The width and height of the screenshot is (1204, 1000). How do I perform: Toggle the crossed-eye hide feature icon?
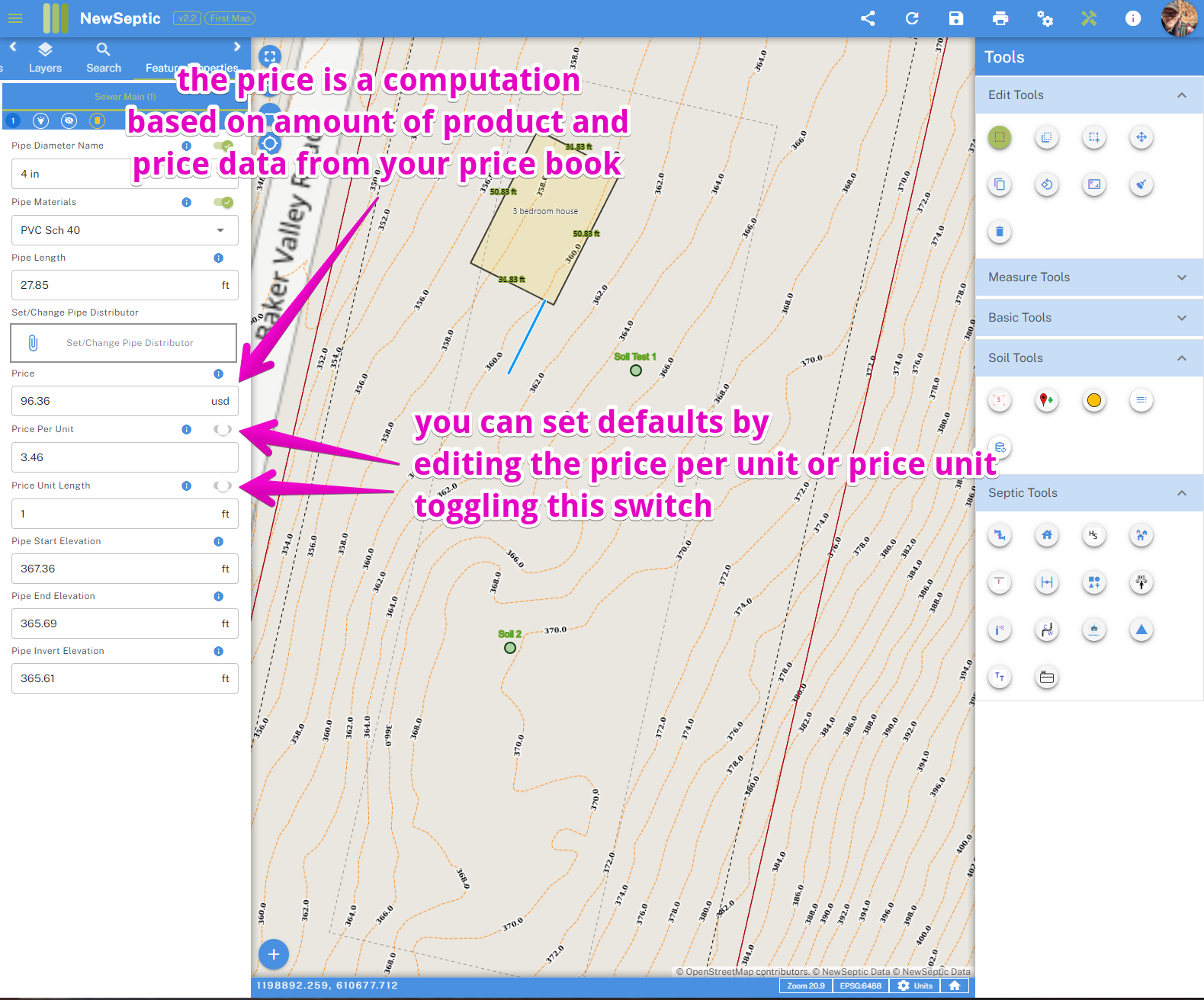point(69,120)
